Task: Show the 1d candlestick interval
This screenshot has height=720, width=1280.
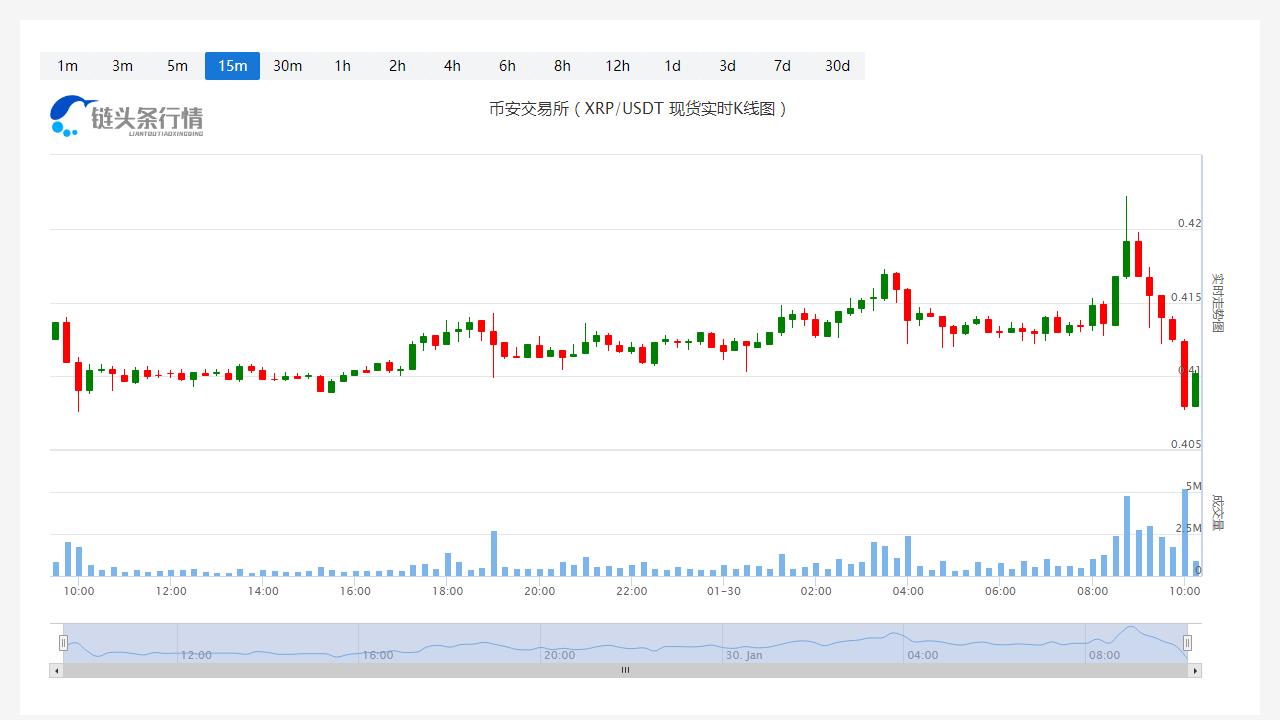Action: (672, 66)
